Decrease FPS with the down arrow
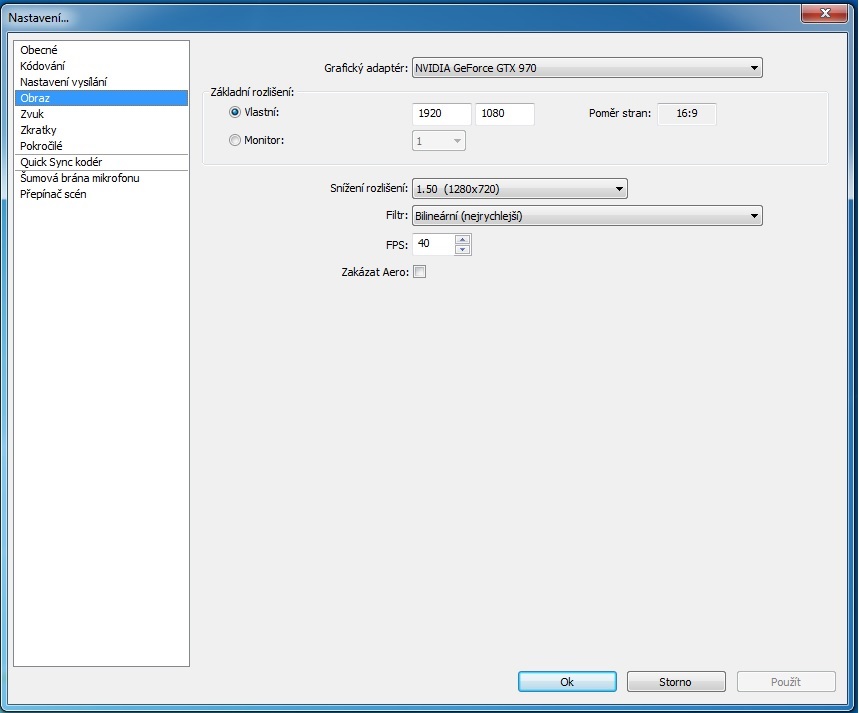 463,249
